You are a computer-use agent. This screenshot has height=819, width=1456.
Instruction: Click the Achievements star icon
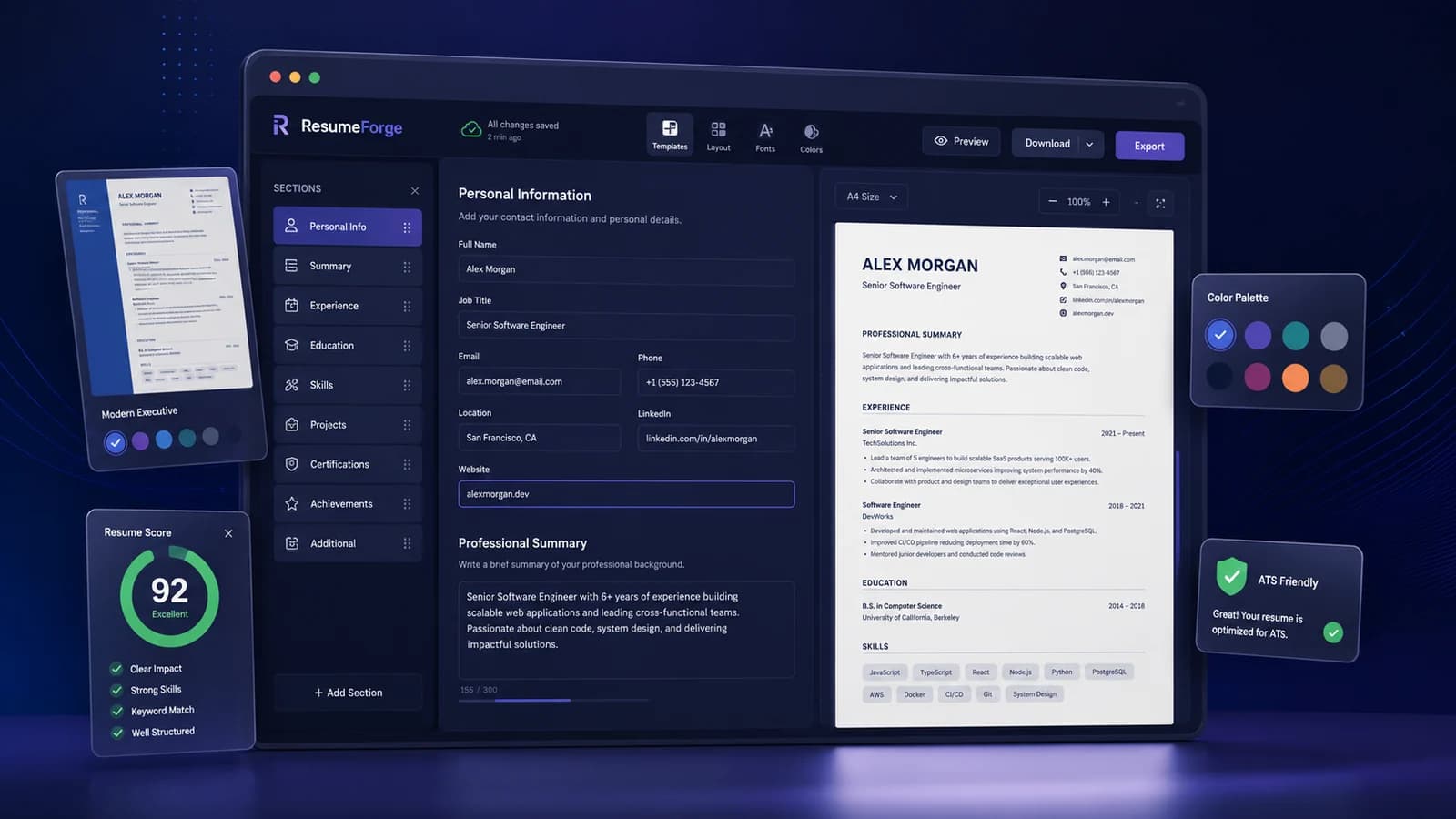click(291, 503)
